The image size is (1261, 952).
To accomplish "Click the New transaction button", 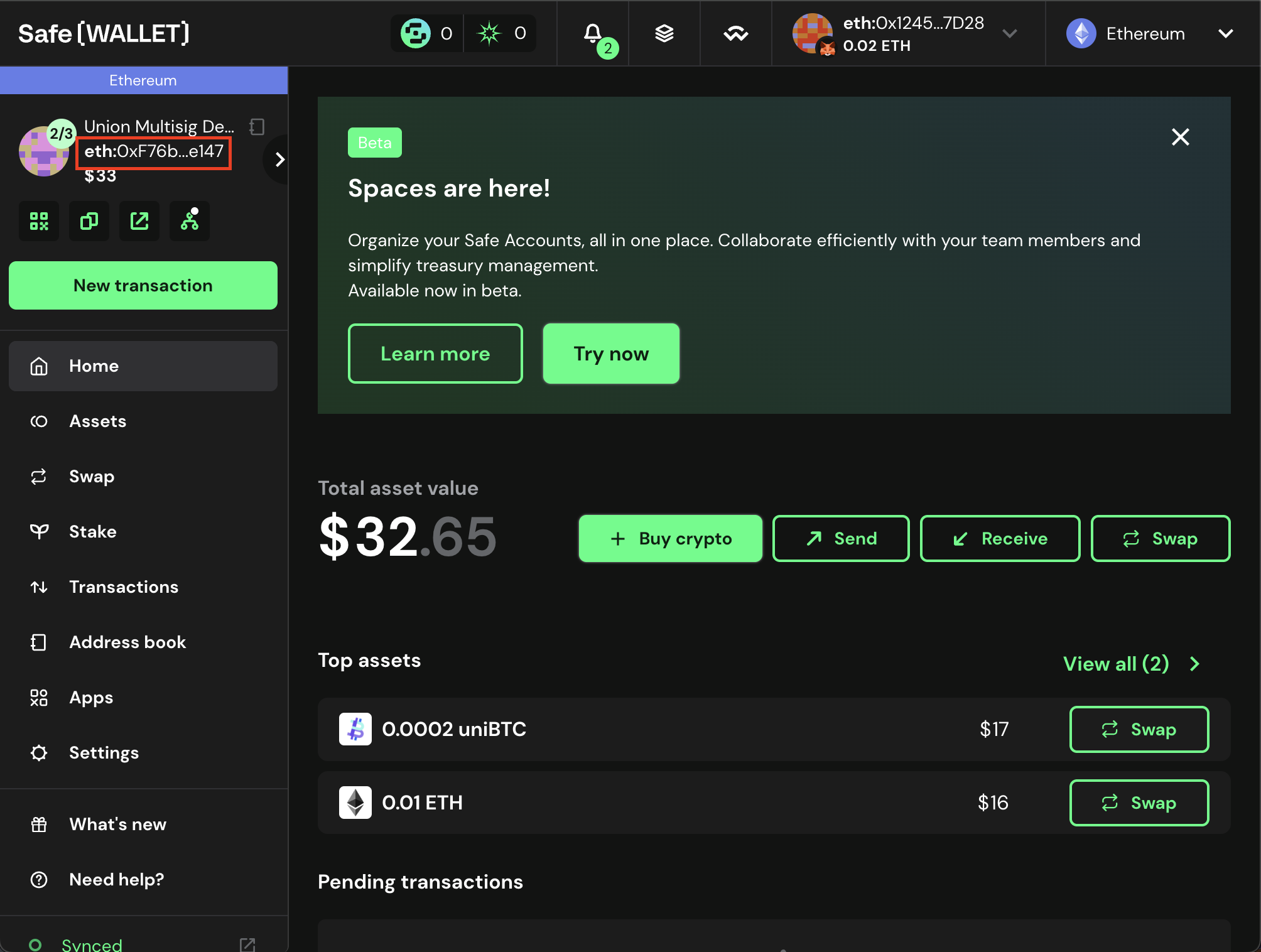I will tap(143, 285).
